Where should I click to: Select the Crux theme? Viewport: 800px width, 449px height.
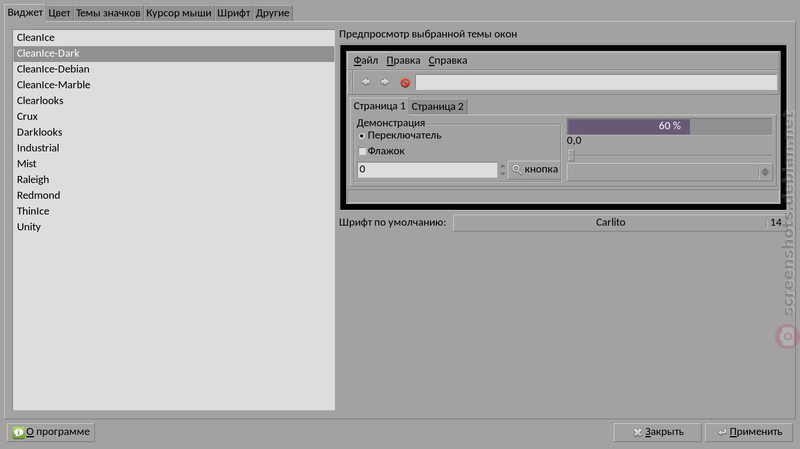[173, 117]
